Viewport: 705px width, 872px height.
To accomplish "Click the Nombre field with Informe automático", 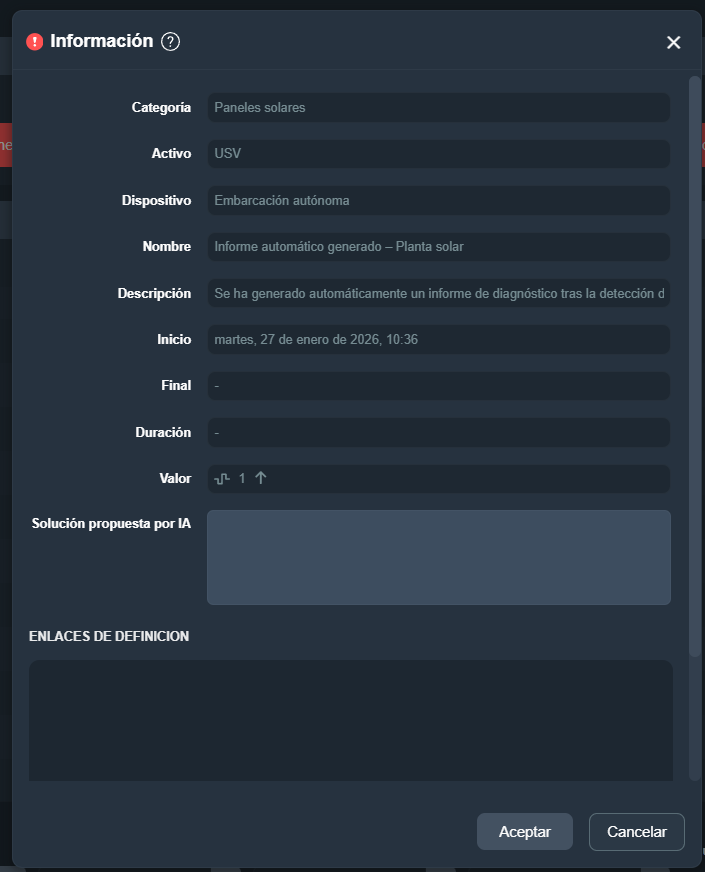I will tap(439, 246).
